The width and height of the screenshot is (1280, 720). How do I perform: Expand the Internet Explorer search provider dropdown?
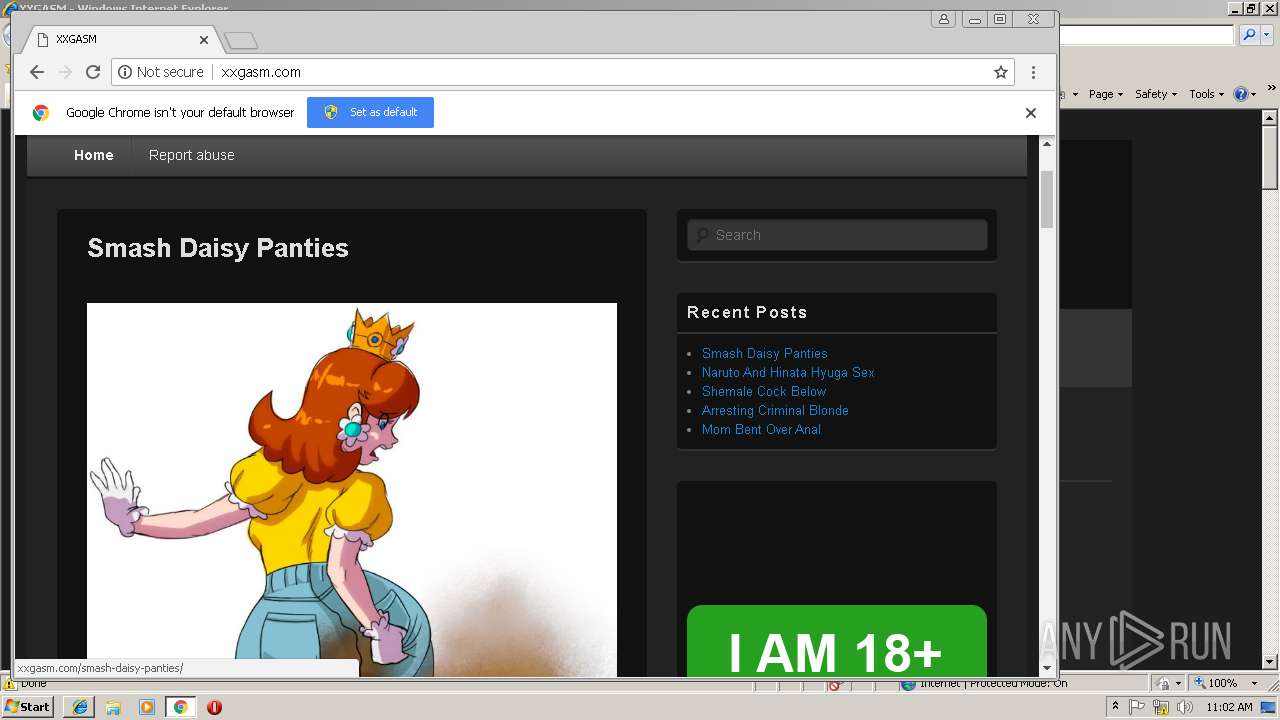pos(1265,35)
